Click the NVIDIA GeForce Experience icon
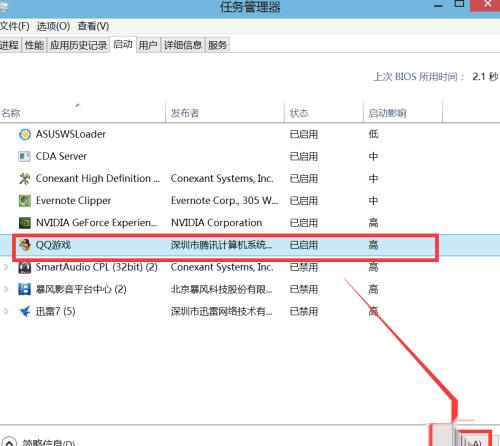This screenshot has height=446, width=500. [24, 223]
